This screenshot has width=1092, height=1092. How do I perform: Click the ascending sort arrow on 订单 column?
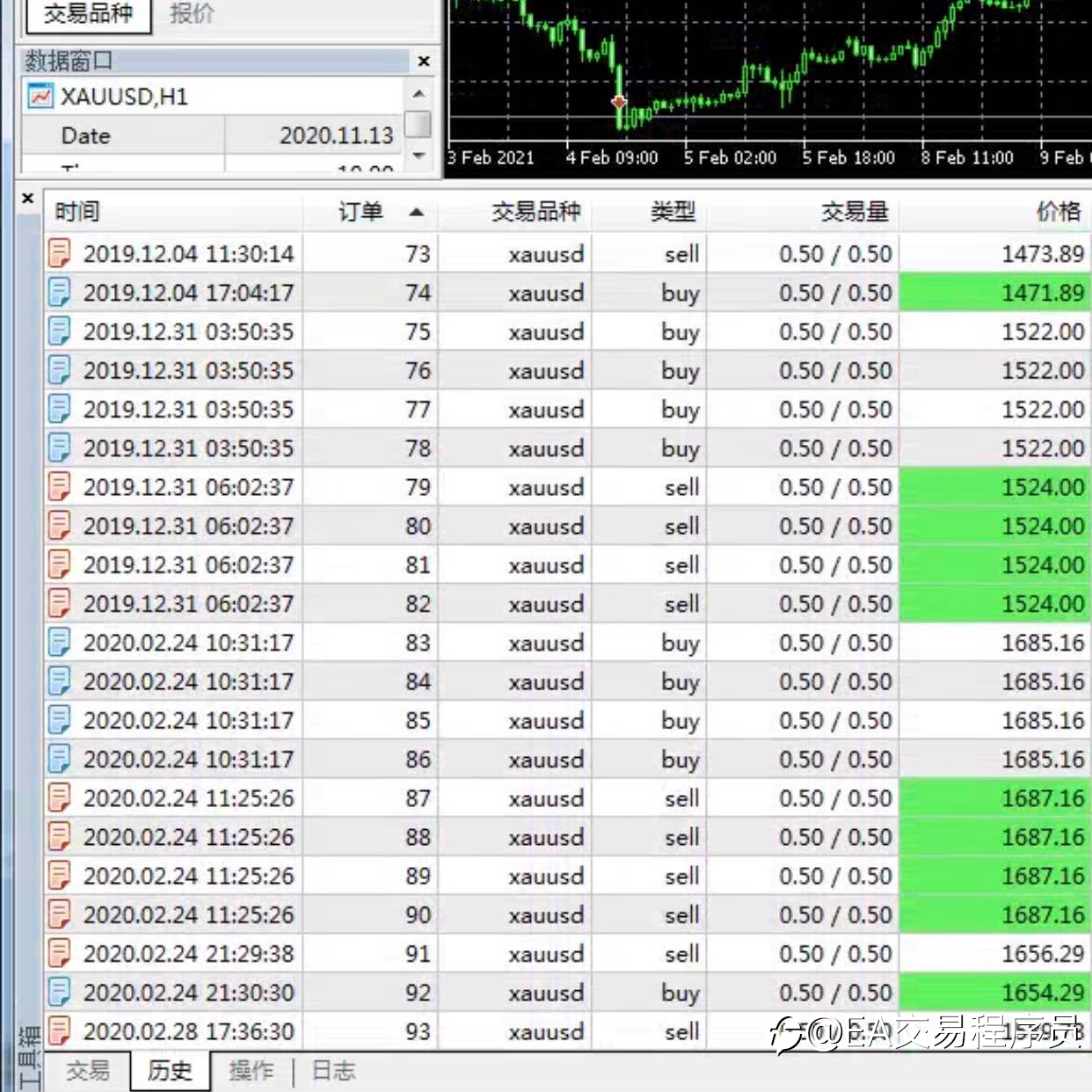(x=417, y=212)
